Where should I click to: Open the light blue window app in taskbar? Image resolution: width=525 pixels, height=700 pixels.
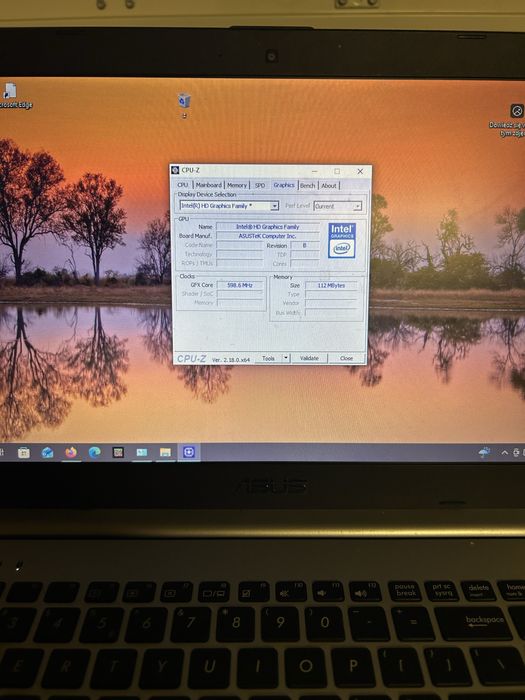click(x=142, y=452)
